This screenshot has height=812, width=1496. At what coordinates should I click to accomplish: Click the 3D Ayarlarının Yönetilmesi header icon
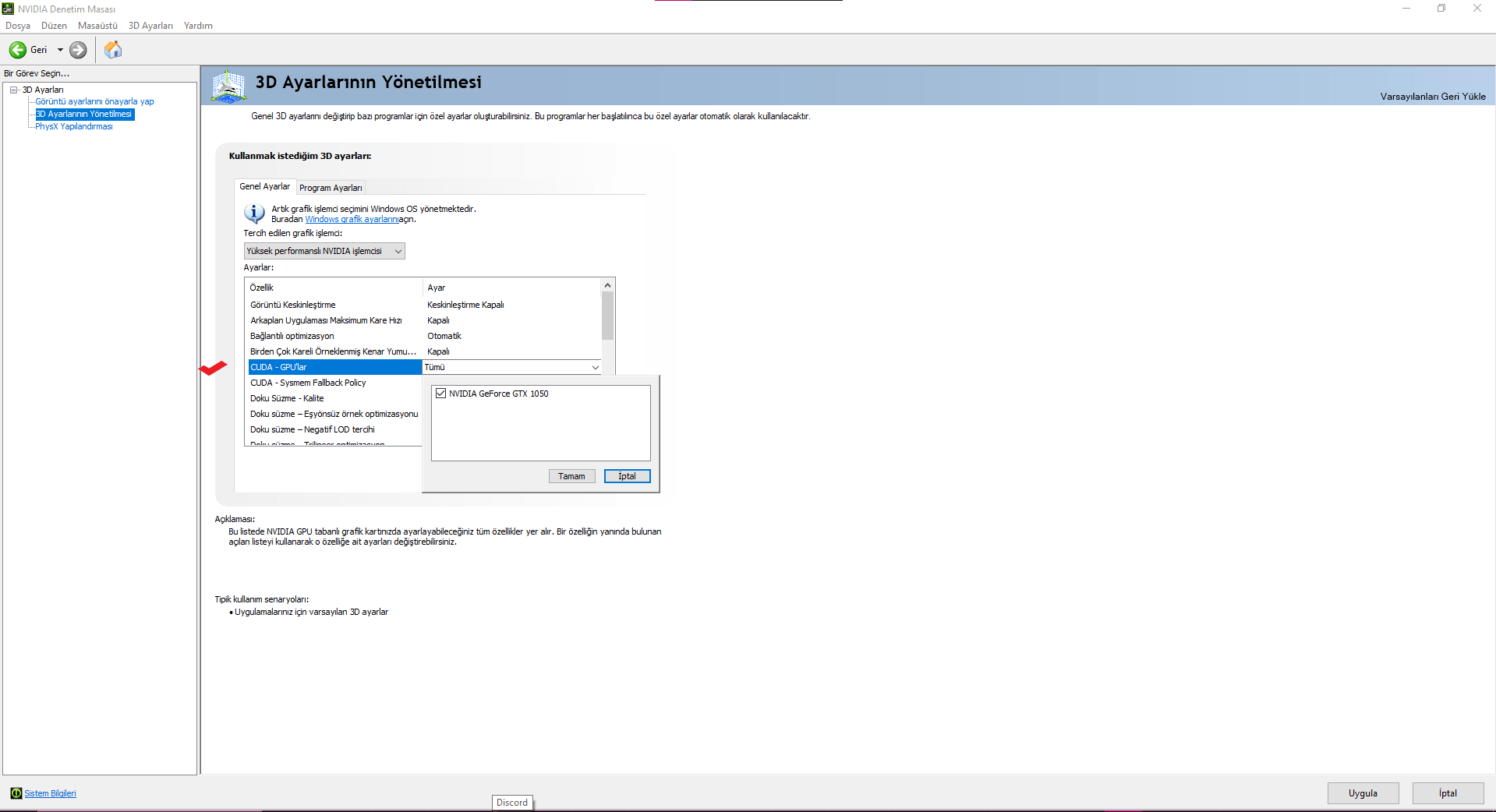point(228,86)
